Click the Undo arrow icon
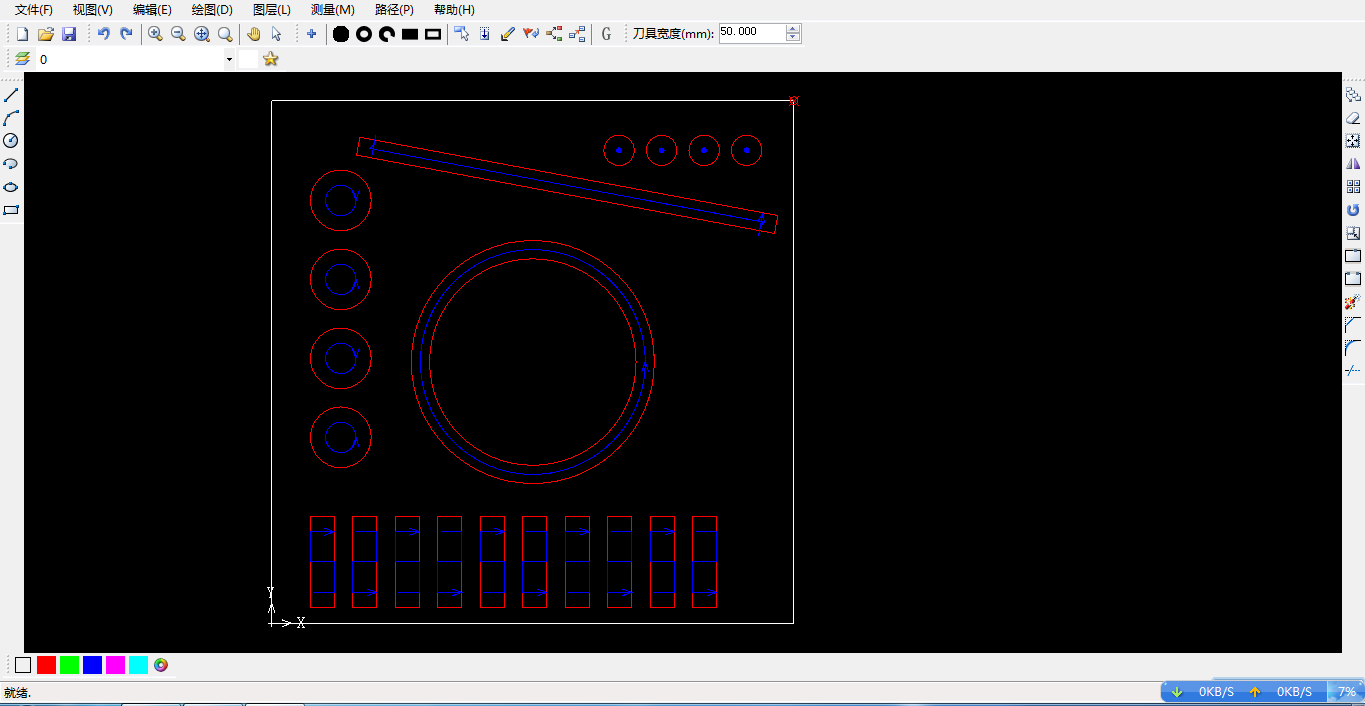 click(103, 34)
